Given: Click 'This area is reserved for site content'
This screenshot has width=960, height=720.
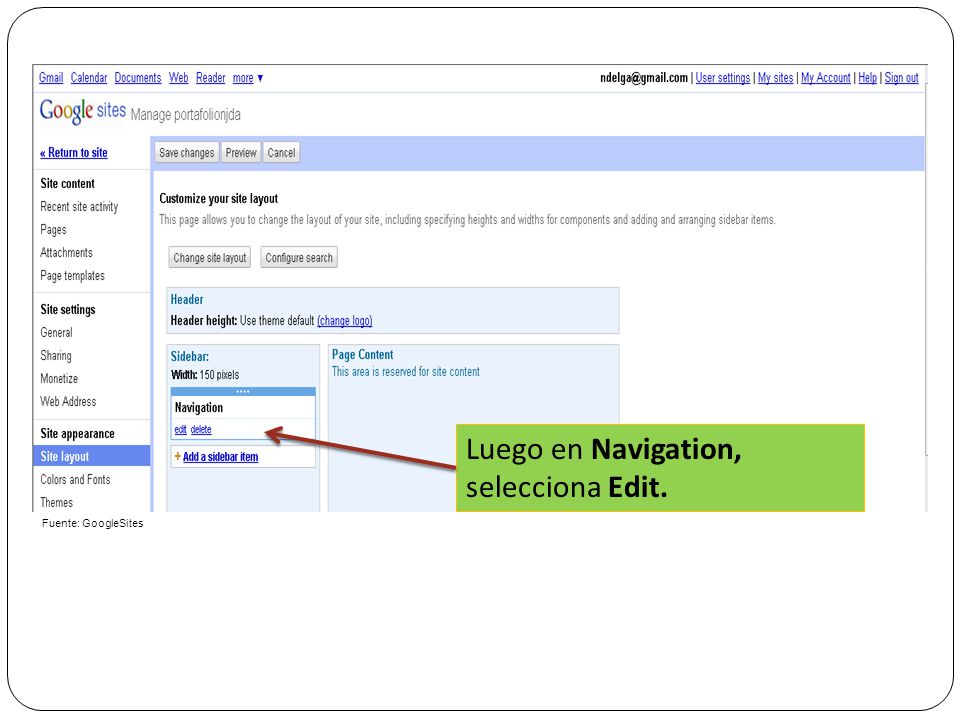Looking at the screenshot, I should [406, 372].
